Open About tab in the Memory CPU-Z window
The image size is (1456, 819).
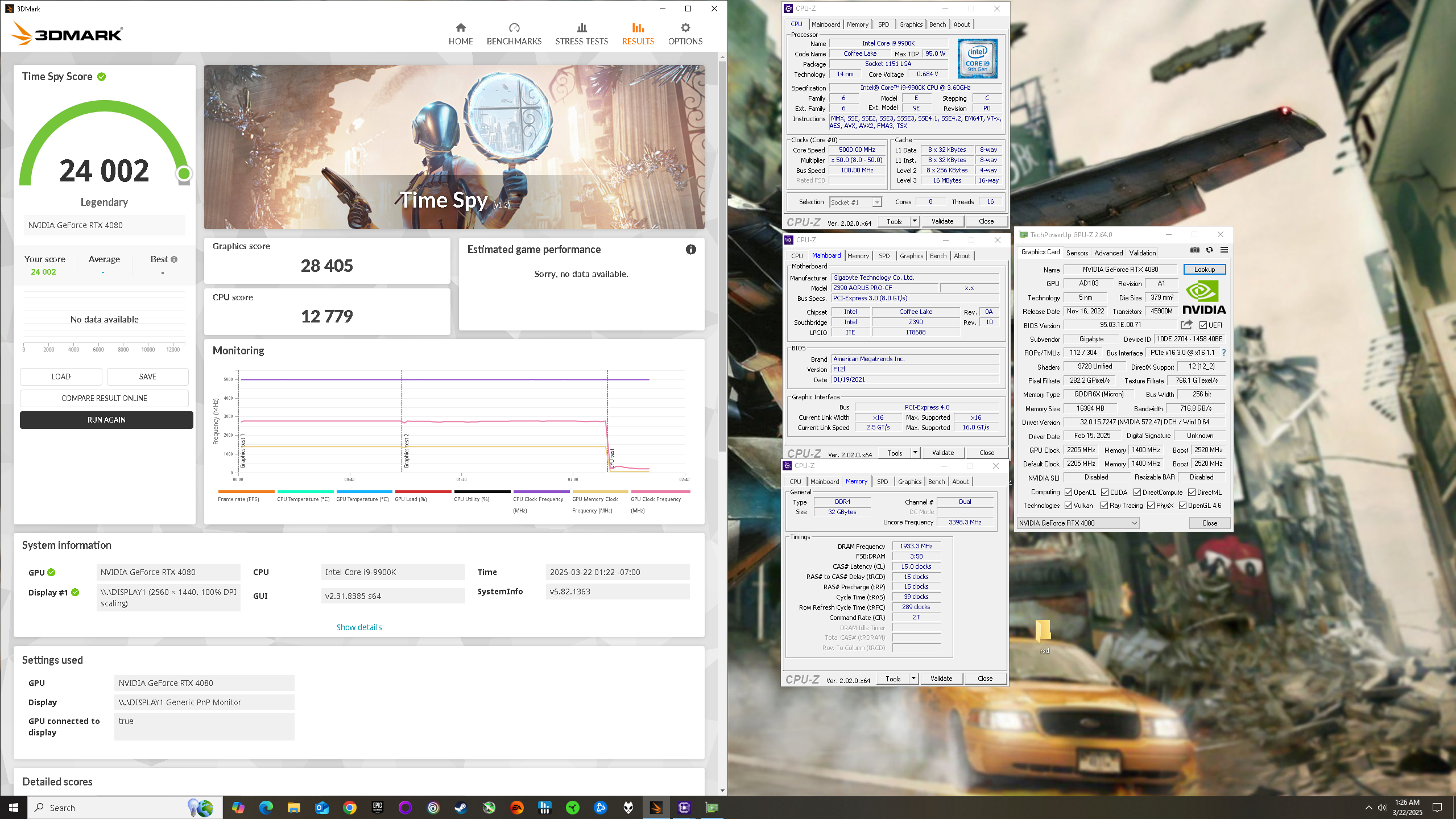coord(960,482)
